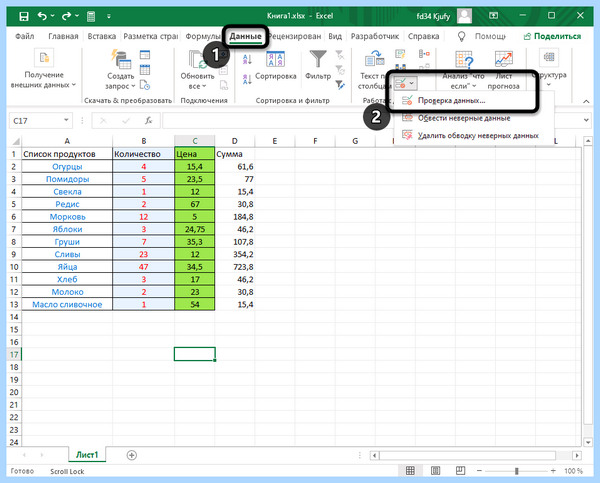Screen dimensions: 600x483
Task: Open the Name Box dropdown
Action: click(x=66, y=120)
